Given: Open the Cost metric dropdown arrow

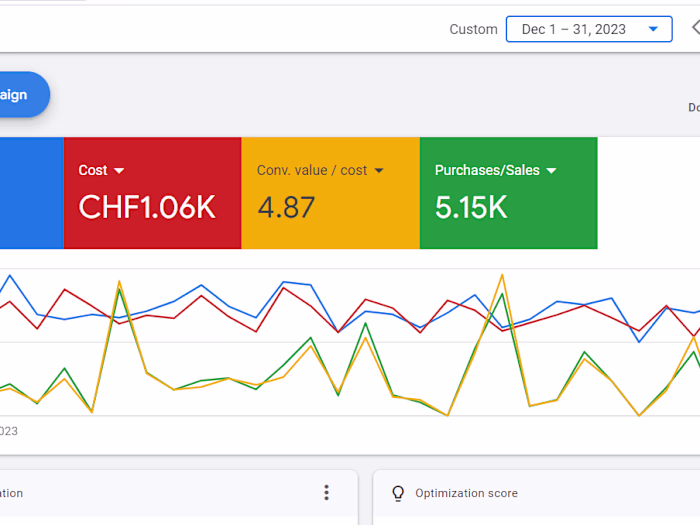Looking at the screenshot, I should [x=119, y=171].
